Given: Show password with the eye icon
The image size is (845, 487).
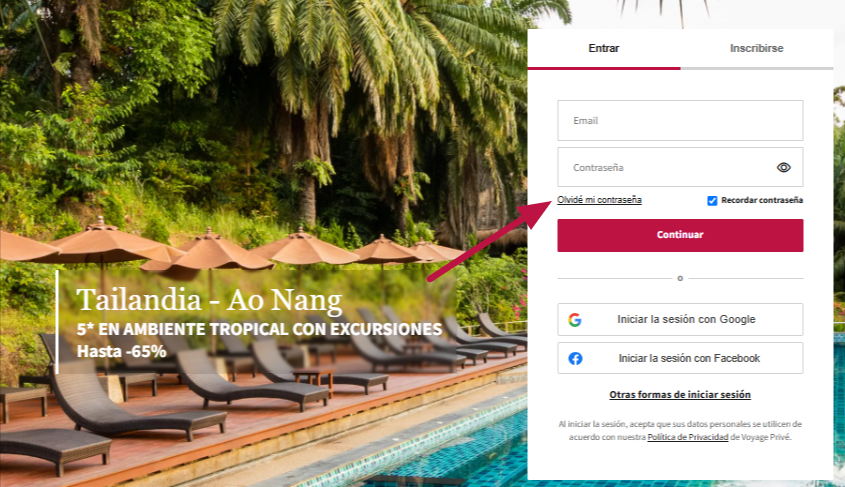Looking at the screenshot, I should point(784,168).
